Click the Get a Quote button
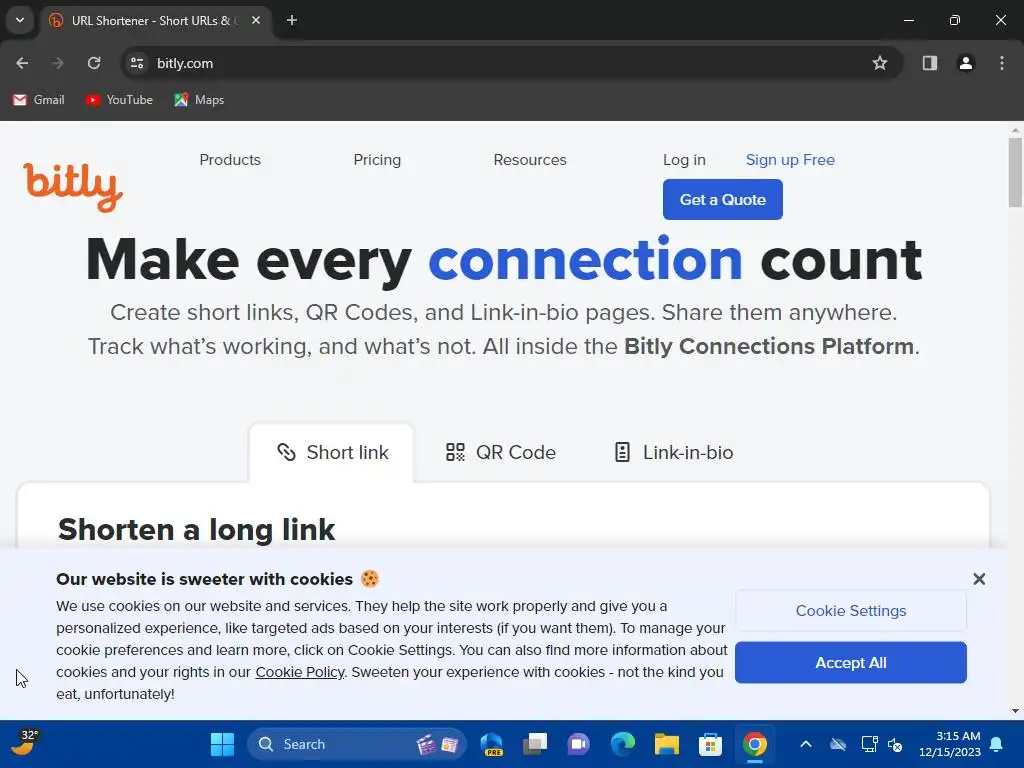This screenshot has height=768, width=1024. pos(722,200)
